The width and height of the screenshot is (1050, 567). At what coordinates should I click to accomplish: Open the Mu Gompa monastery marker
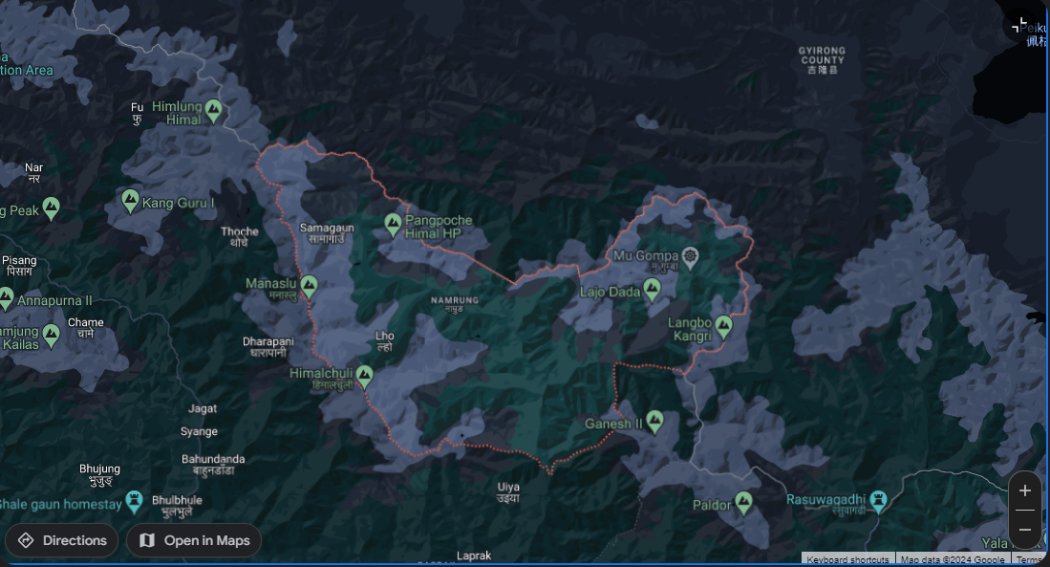click(690, 257)
